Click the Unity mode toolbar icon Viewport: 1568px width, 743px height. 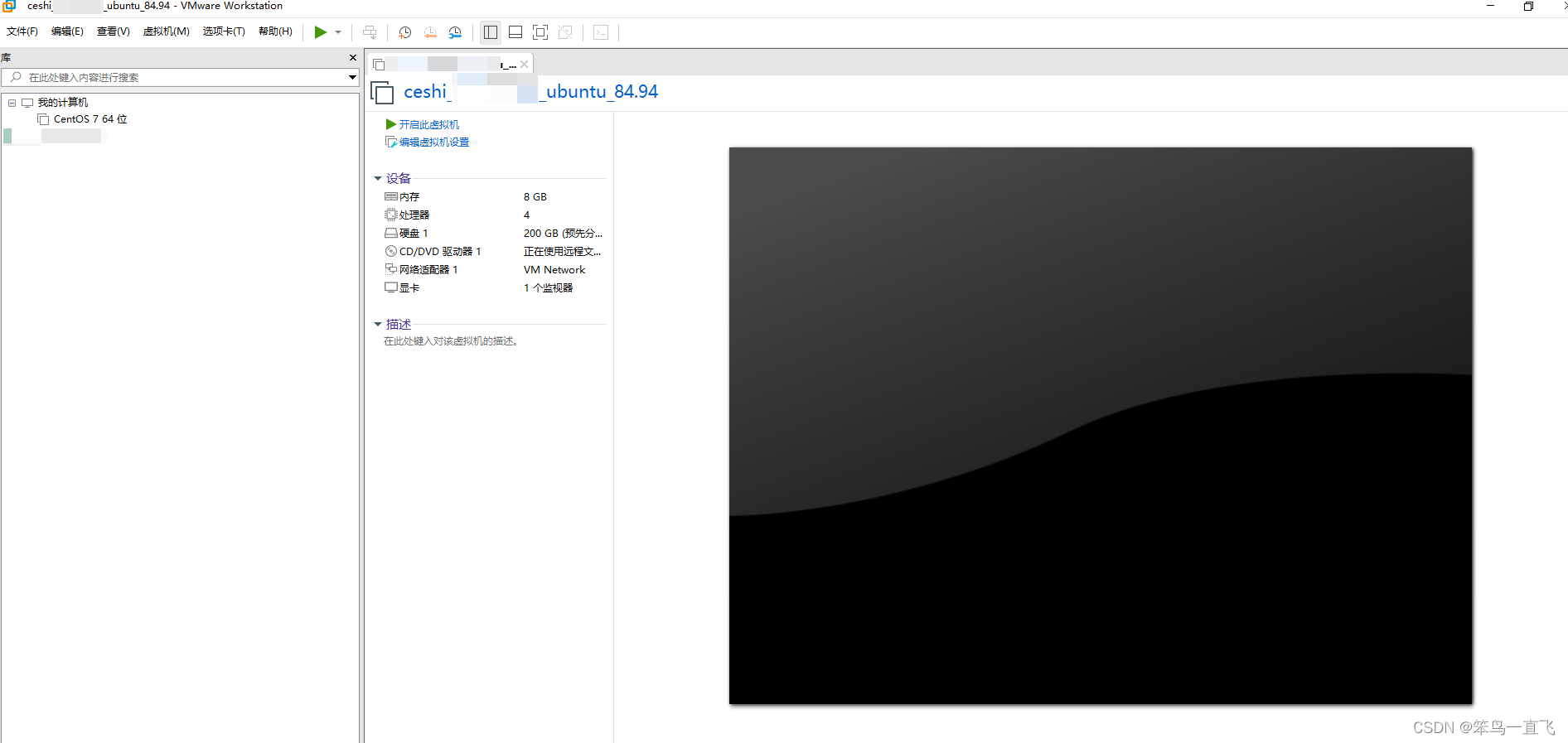tap(565, 32)
